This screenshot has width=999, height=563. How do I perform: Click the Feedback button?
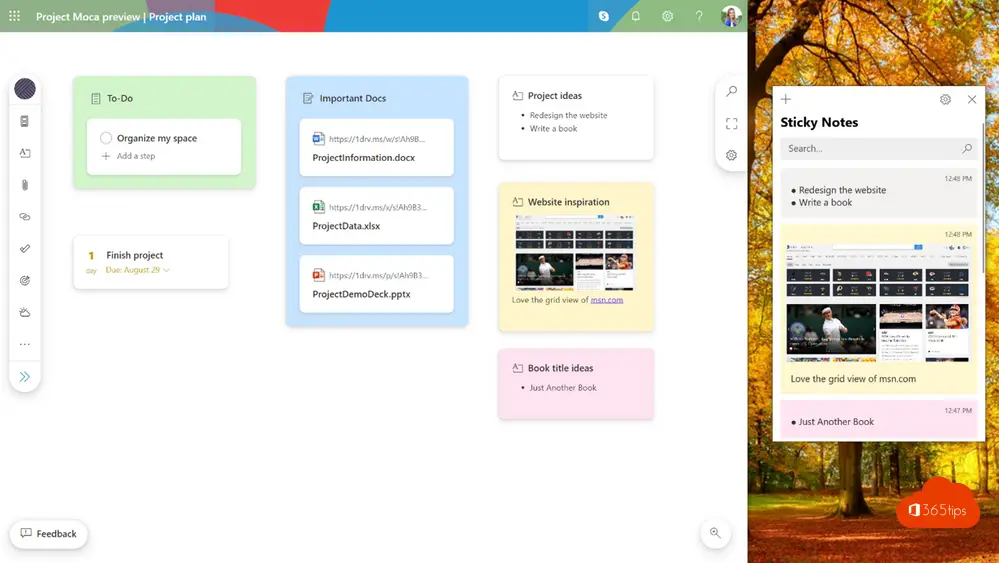click(x=48, y=534)
